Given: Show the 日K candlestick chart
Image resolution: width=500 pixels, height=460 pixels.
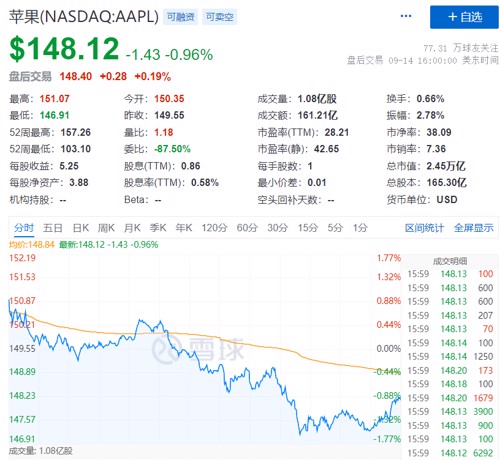Looking at the screenshot, I should point(81,228).
